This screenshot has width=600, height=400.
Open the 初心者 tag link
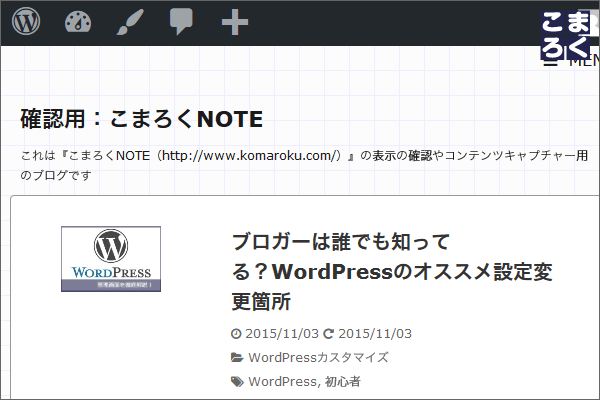[343, 382]
